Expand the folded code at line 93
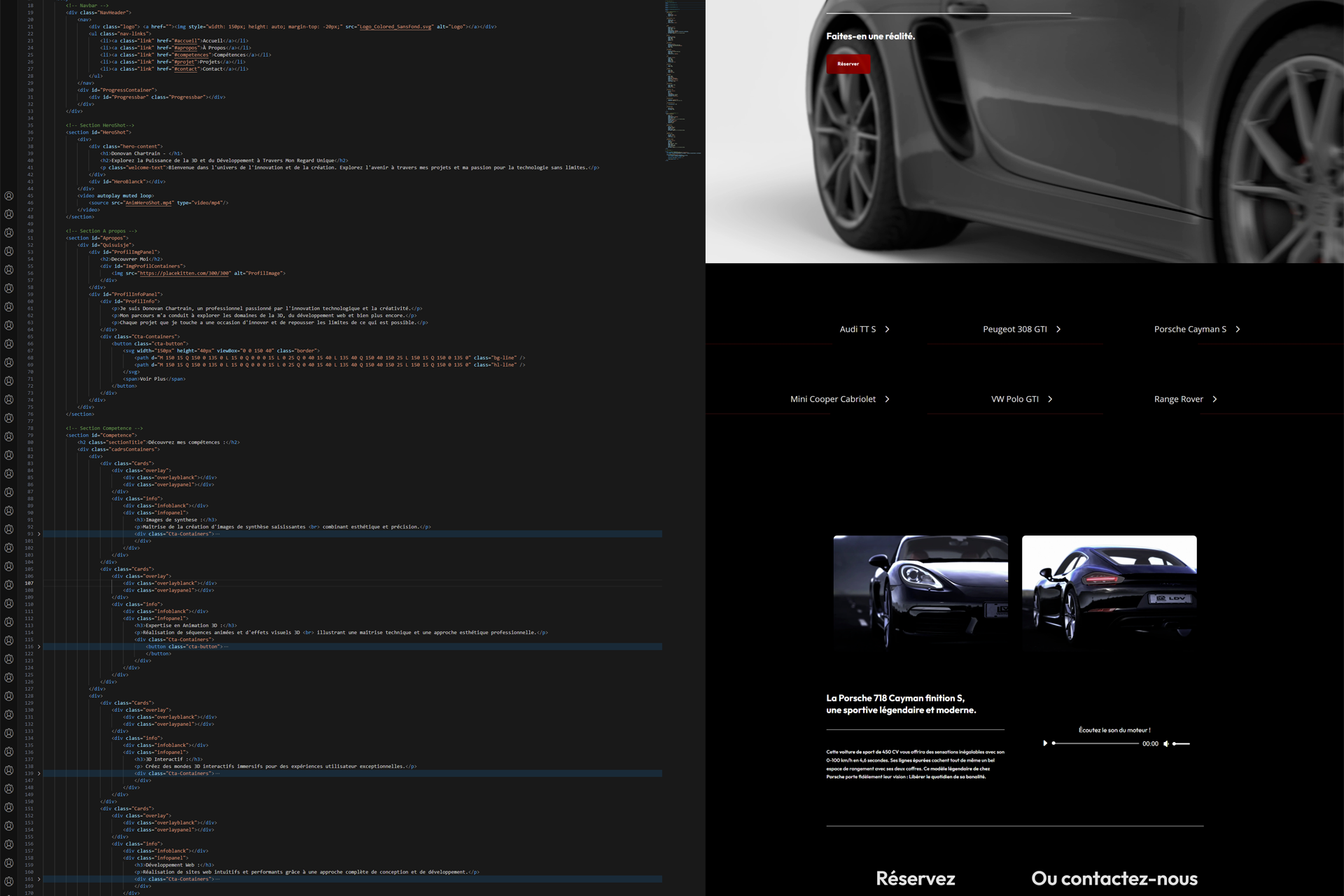 point(38,534)
